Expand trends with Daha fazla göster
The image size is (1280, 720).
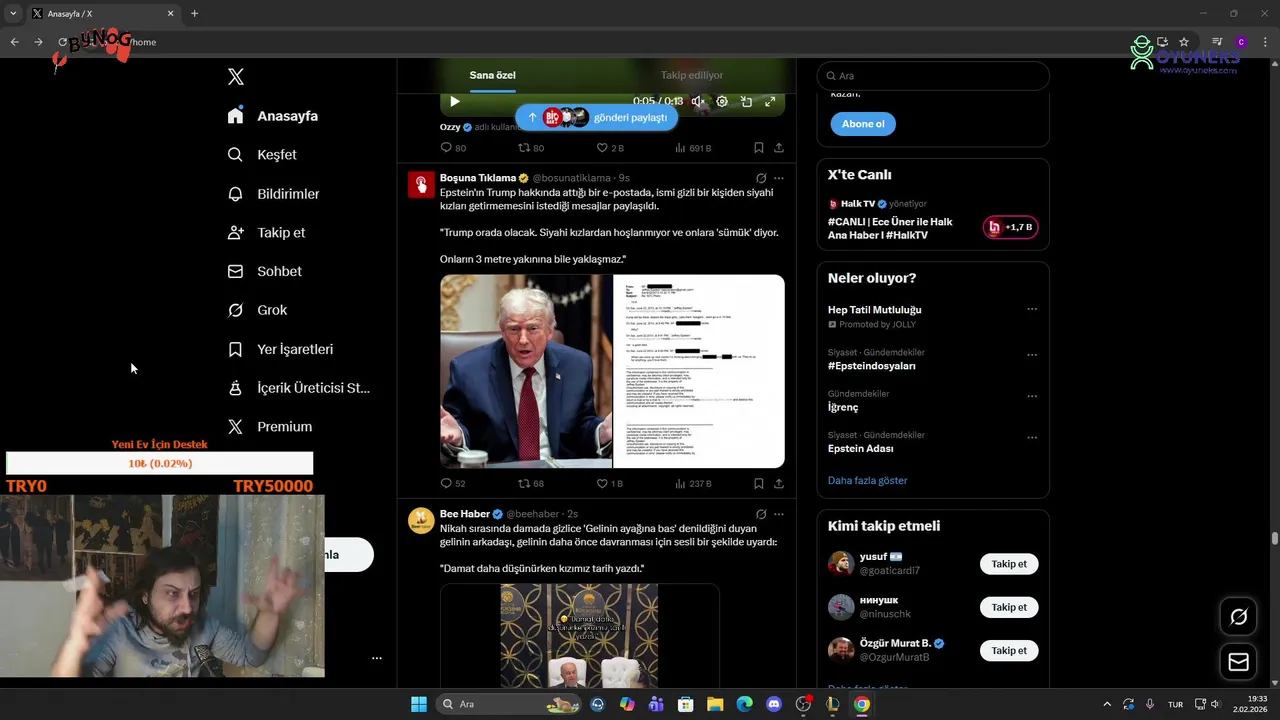867,480
